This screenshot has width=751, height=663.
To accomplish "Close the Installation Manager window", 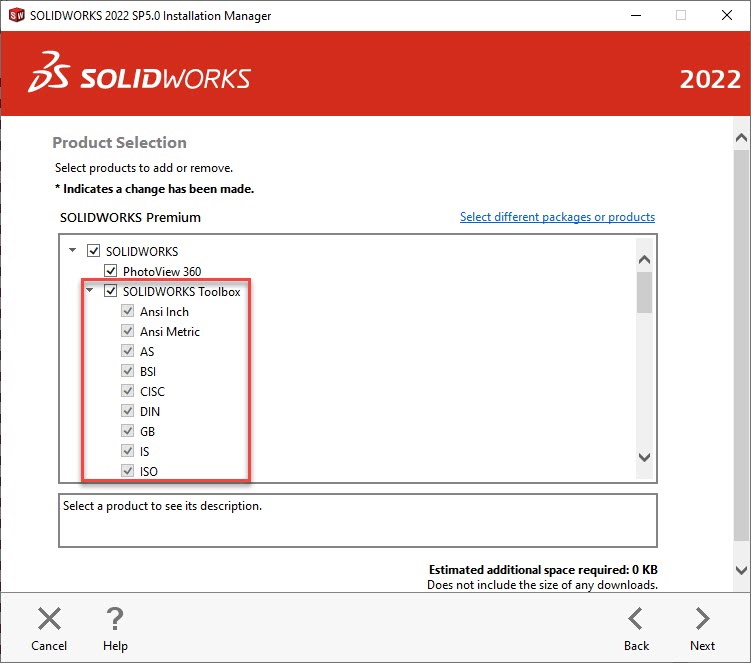I will pyautogui.click(x=727, y=15).
